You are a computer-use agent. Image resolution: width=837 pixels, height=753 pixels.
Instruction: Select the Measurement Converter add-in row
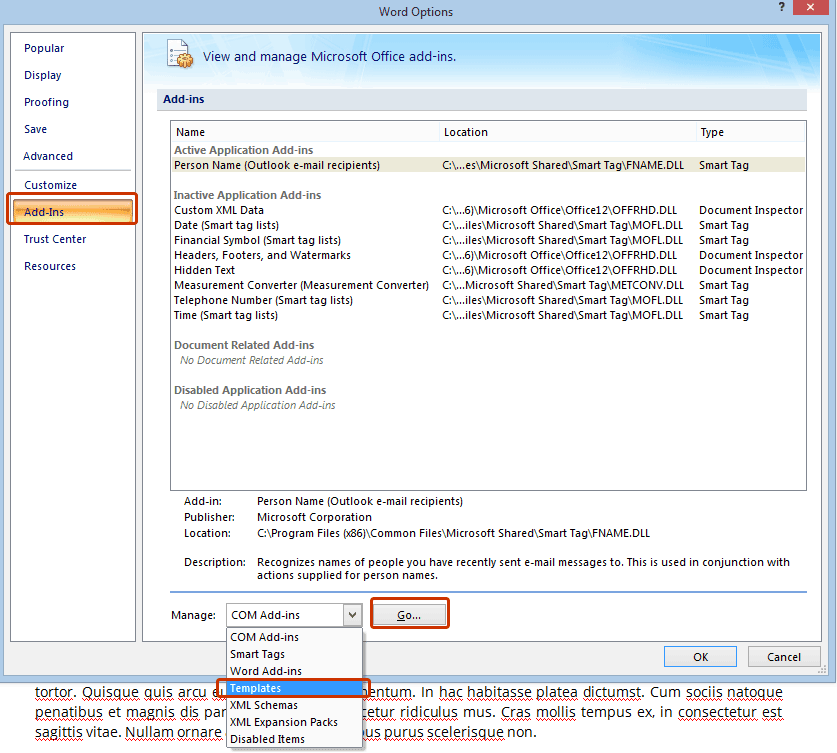tap(488, 284)
